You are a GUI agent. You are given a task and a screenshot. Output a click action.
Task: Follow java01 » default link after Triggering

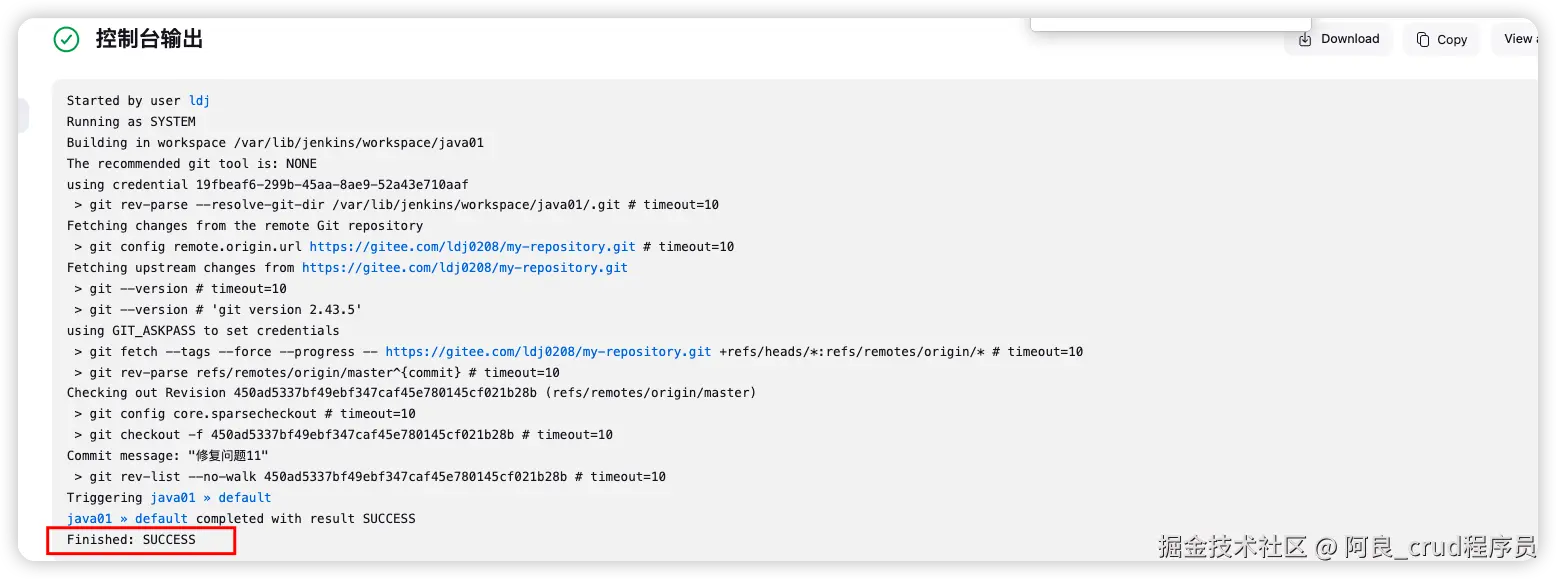210,498
